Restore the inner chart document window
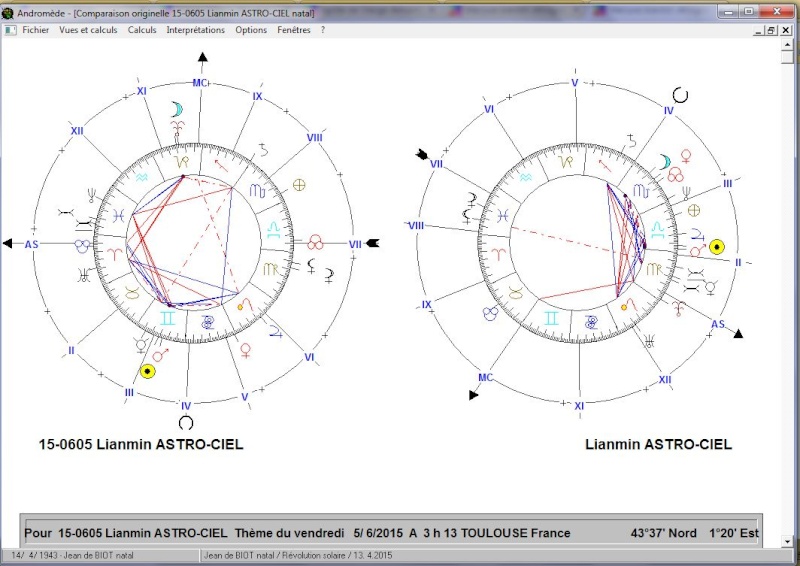The width and height of the screenshot is (800, 566). click(772, 31)
